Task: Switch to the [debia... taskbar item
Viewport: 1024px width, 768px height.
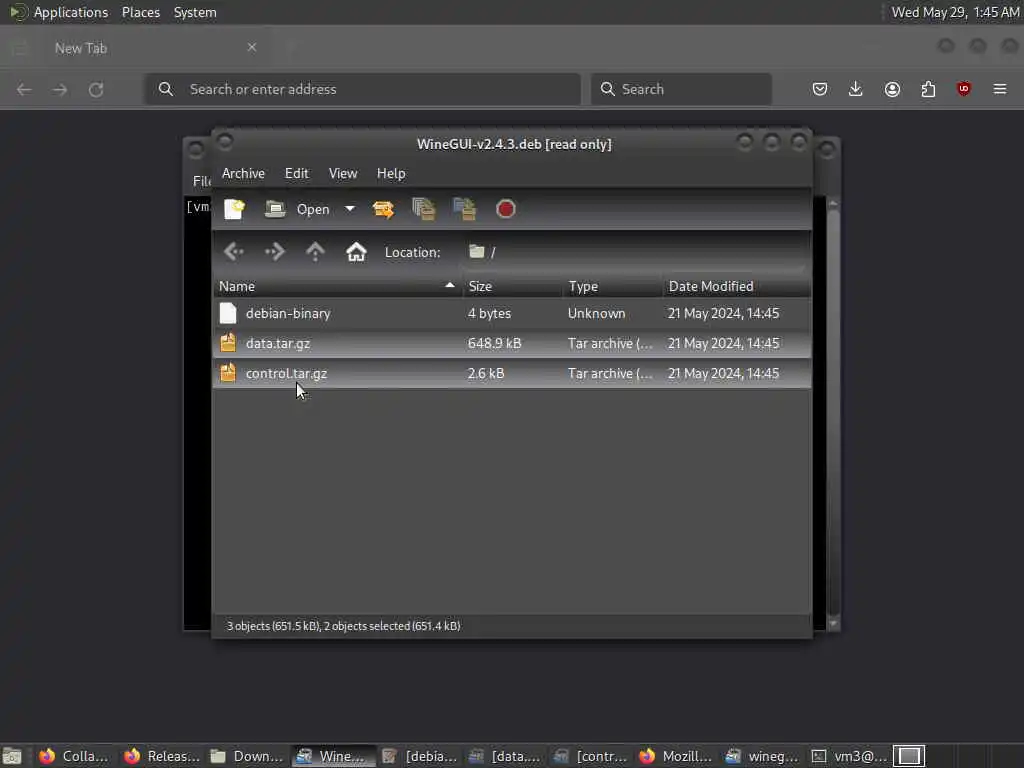Action: 419,756
